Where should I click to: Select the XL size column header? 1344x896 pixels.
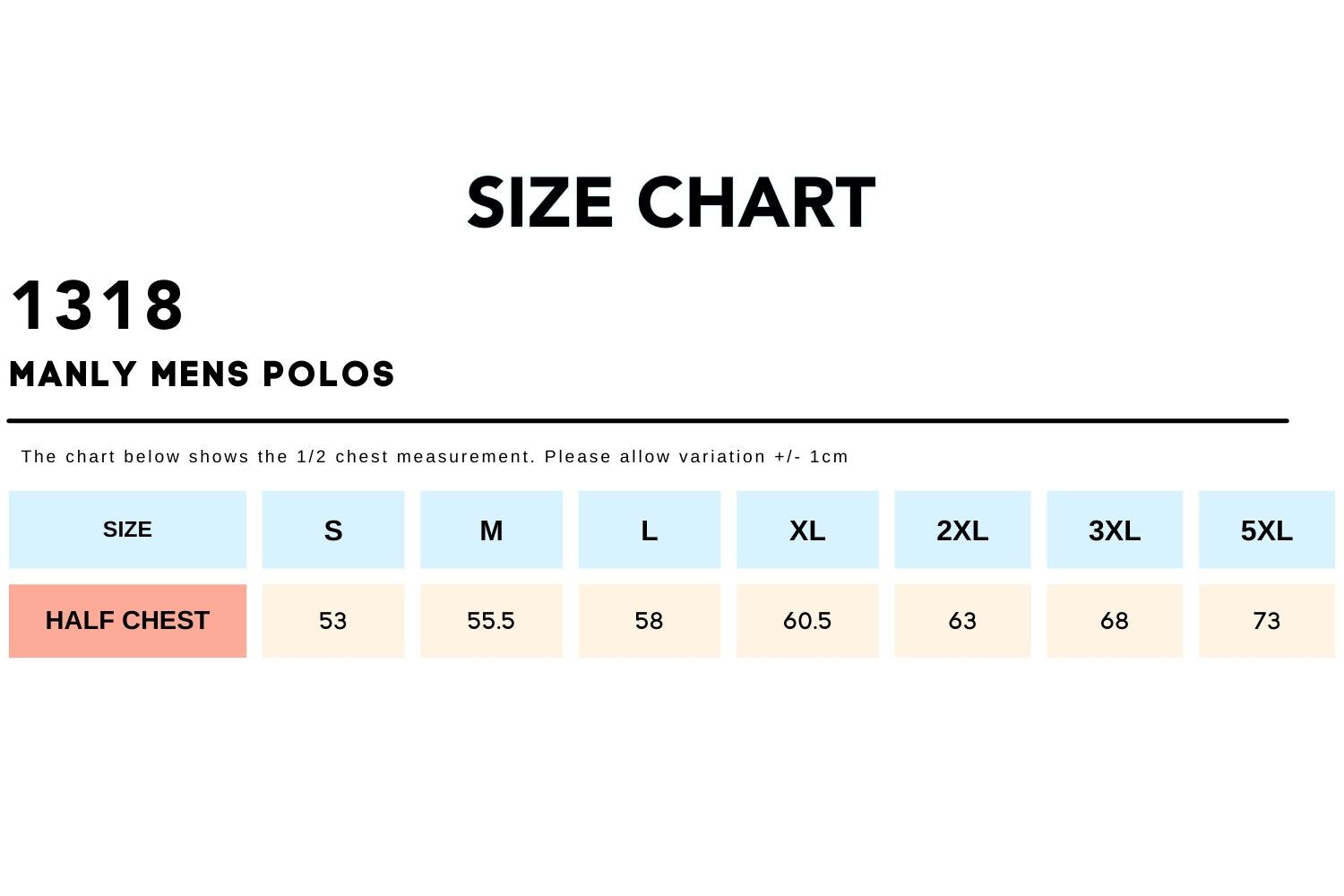tap(807, 530)
